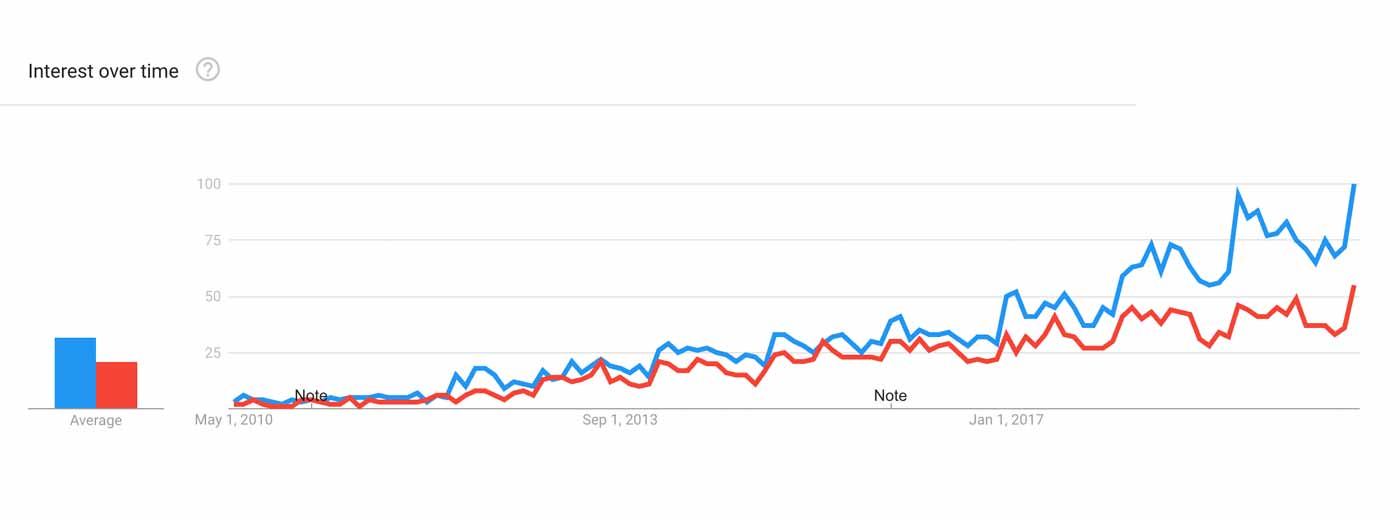This screenshot has height=521, width=1400.
Task: Click the 25 y-axis label
Action: (212, 353)
